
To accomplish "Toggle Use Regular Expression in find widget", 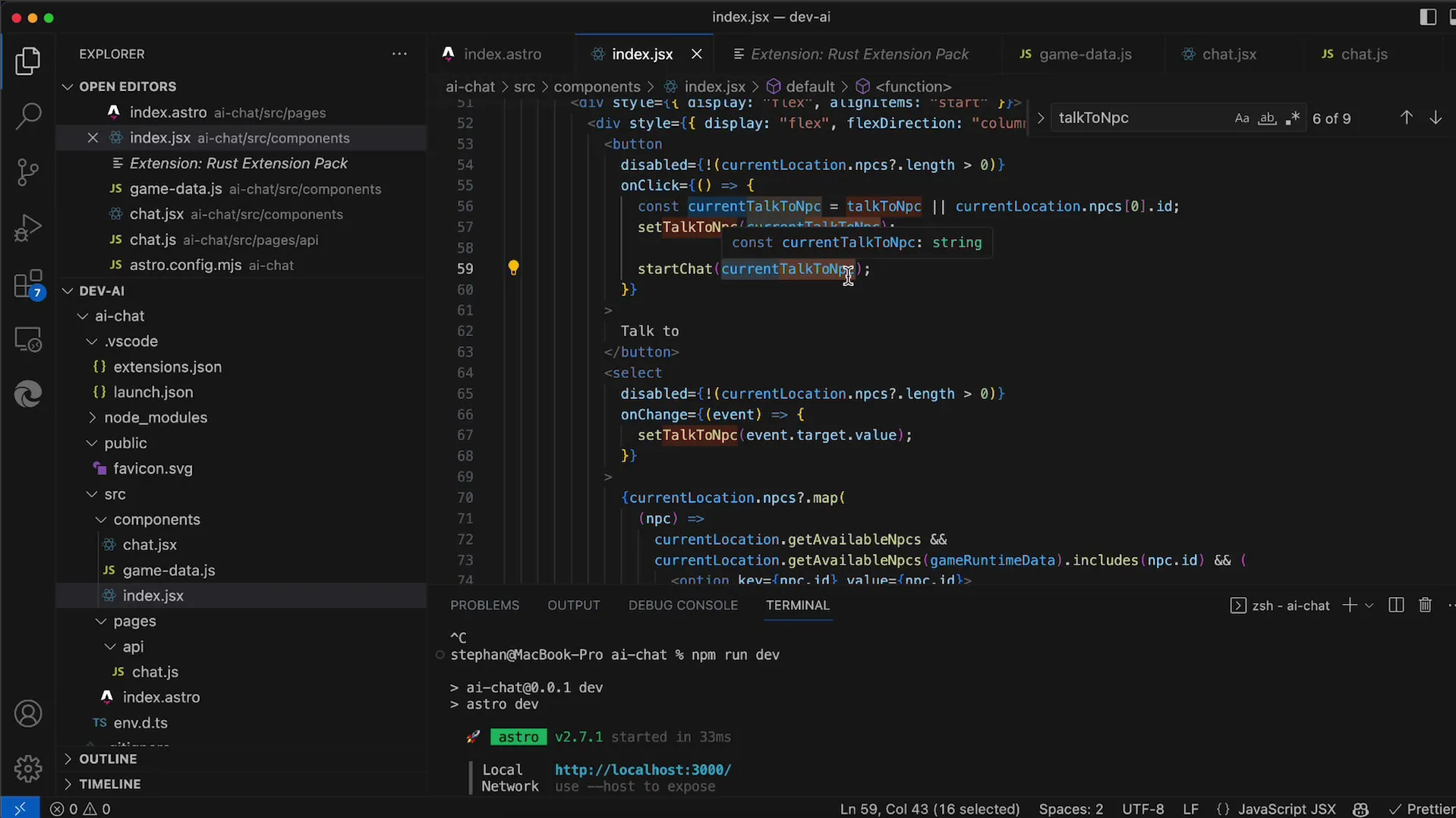I will point(1293,118).
